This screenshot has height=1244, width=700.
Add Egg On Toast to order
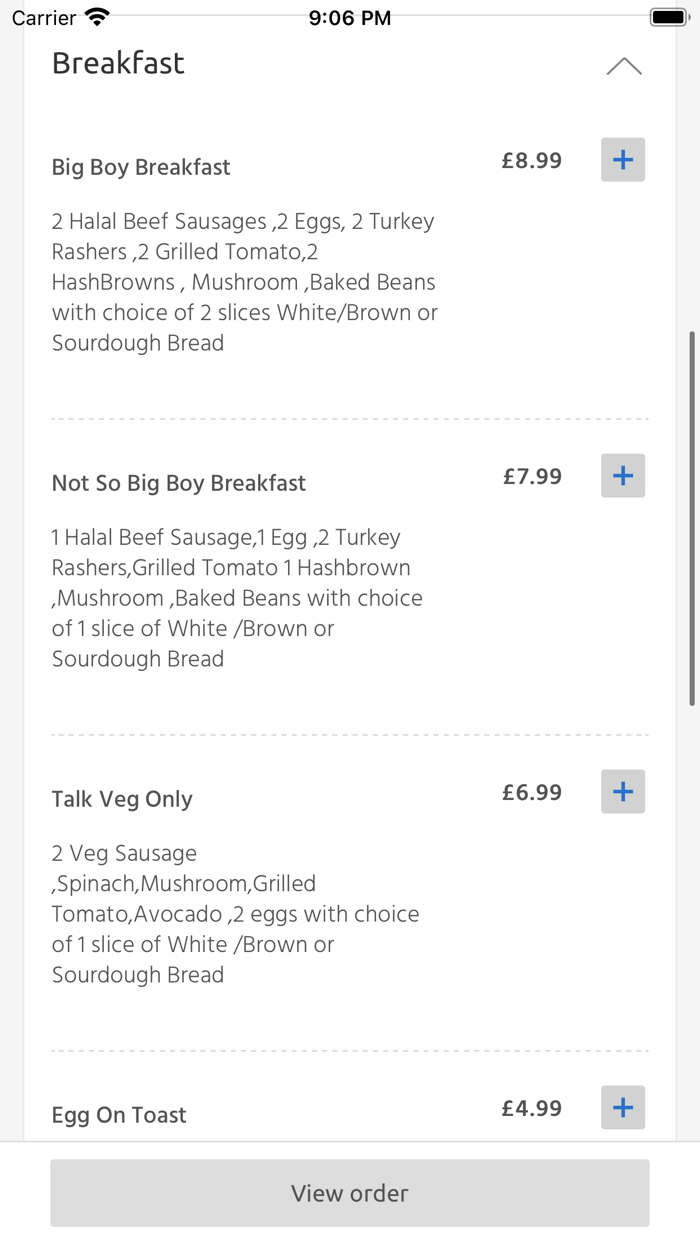[x=622, y=1107]
